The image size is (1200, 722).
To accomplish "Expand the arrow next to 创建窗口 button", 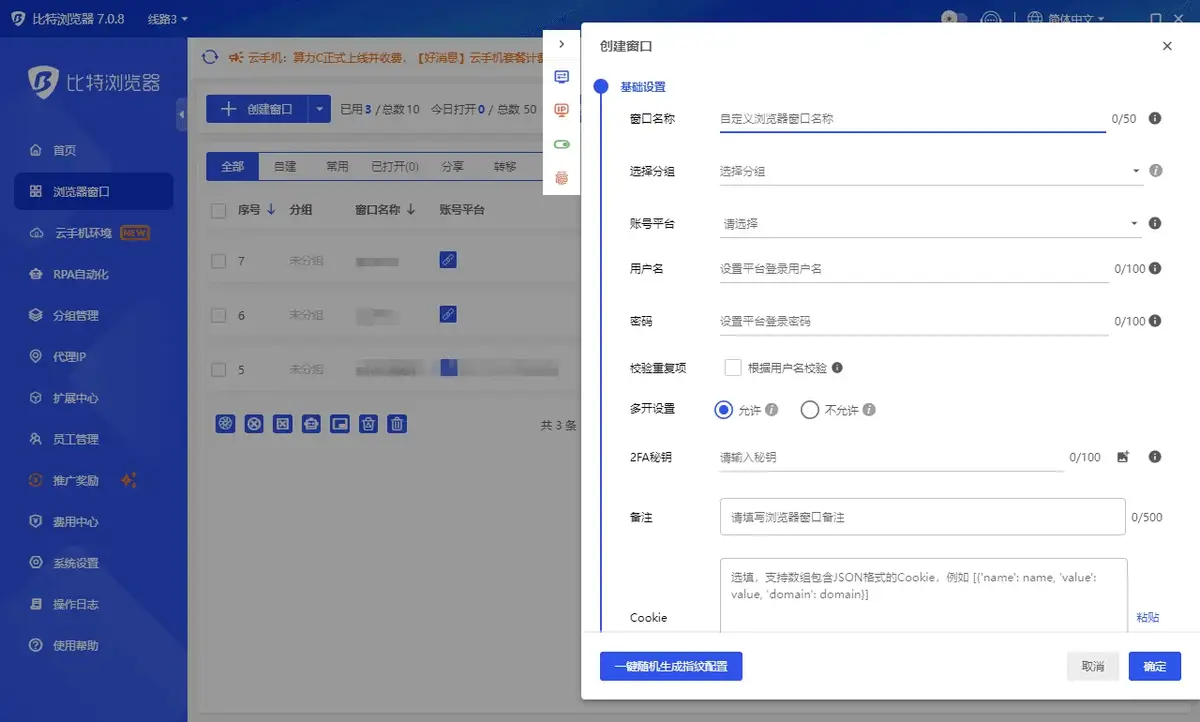I will click(319, 109).
